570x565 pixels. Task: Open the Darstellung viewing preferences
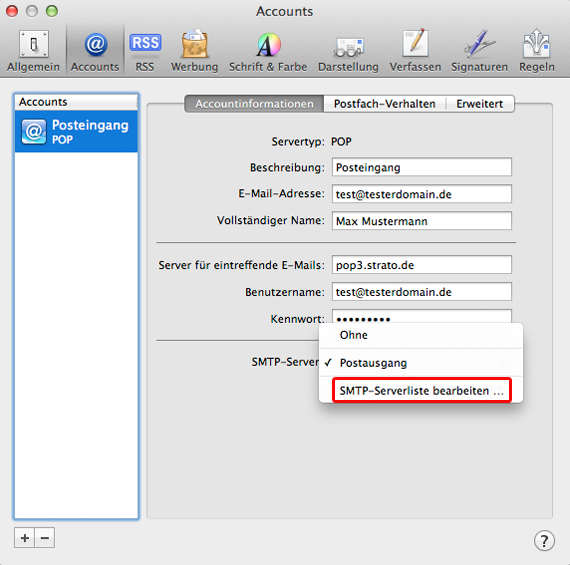point(348,51)
